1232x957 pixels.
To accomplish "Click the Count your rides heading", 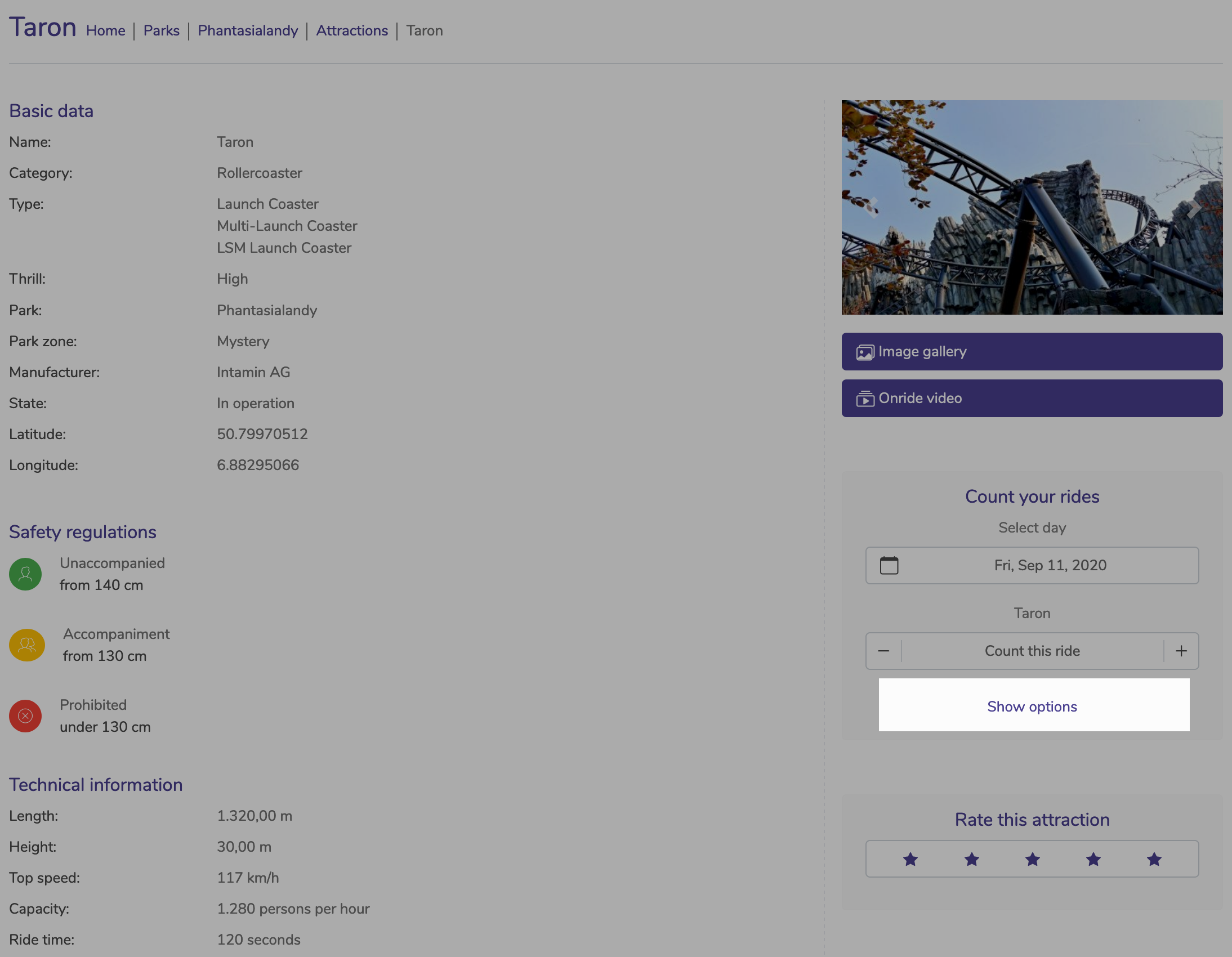I will coord(1032,497).
